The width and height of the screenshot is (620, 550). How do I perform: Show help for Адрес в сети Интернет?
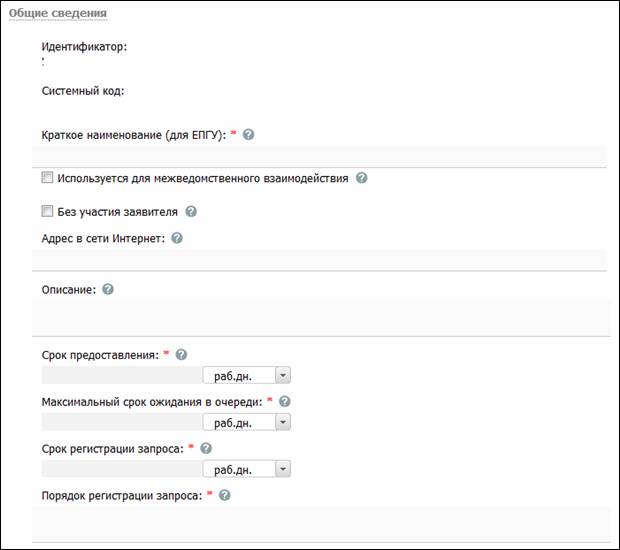pos(177,238)
